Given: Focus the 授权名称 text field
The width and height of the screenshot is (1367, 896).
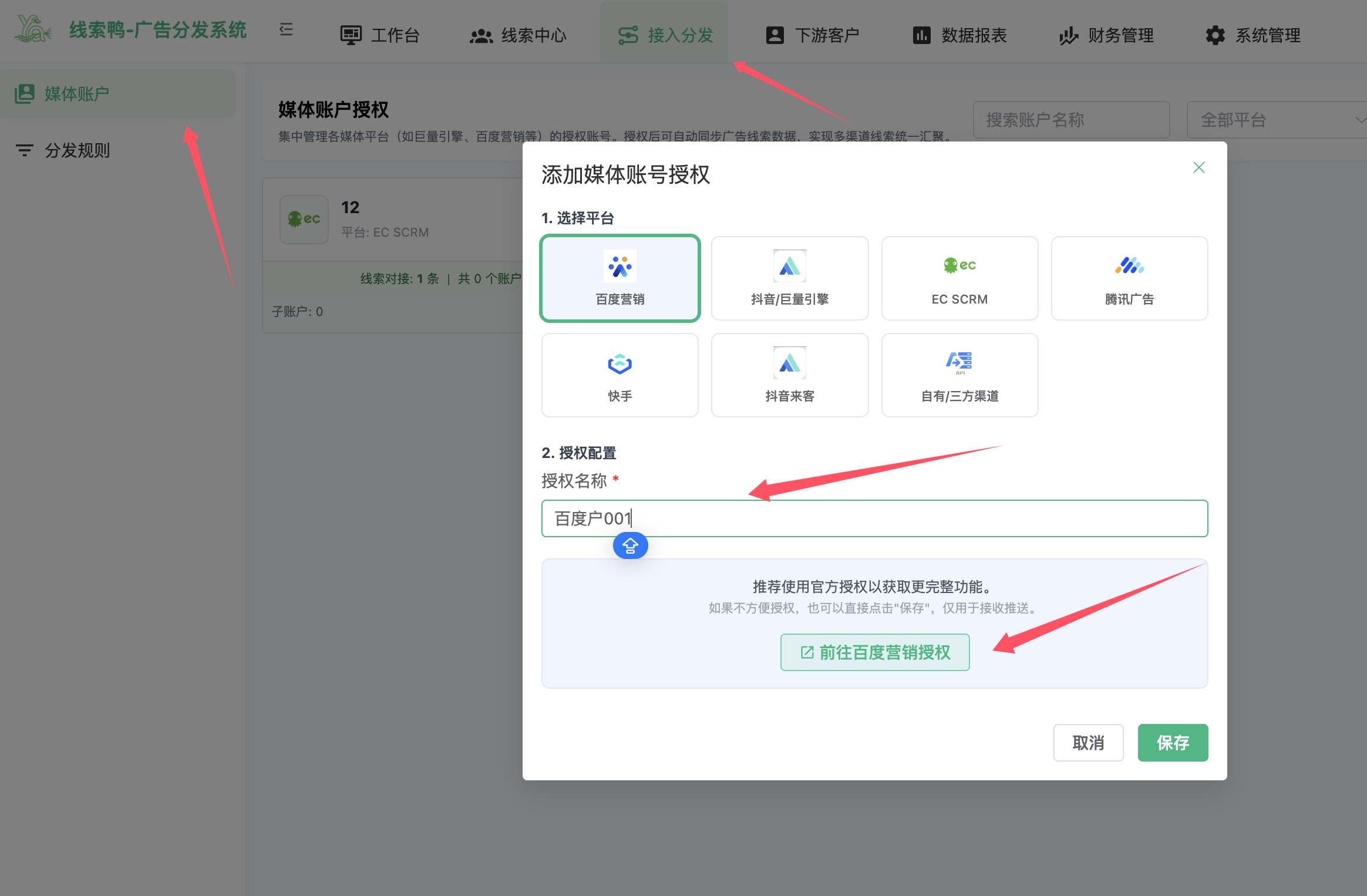Looking at the screenshot, I should click(874, 518).
